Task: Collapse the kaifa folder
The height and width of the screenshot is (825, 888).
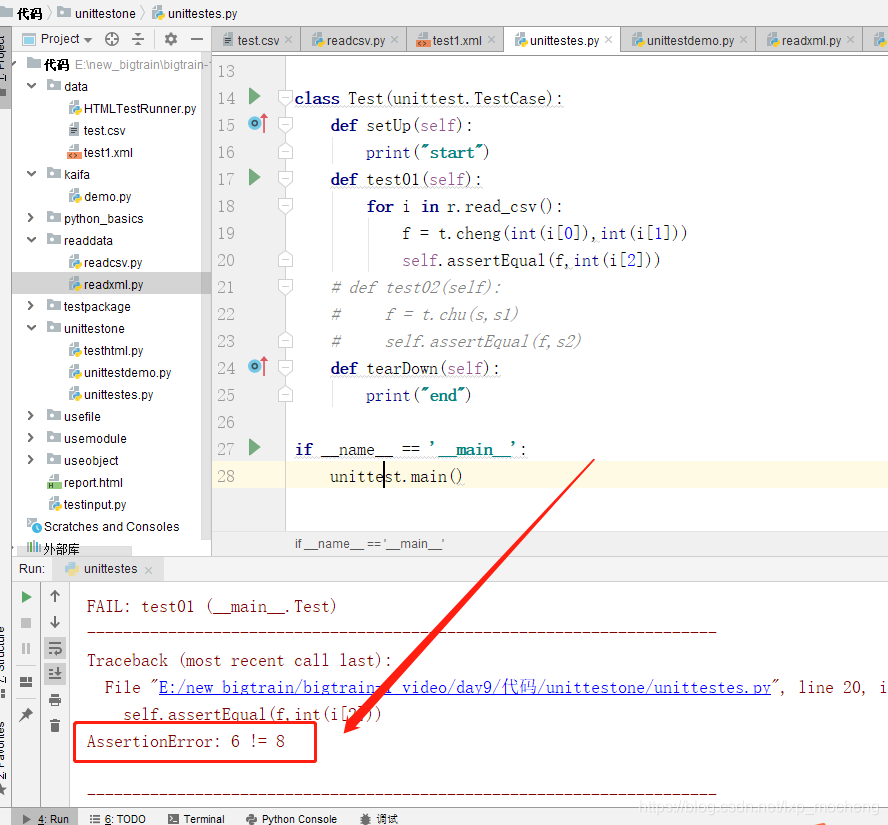Action: (32, 174)
